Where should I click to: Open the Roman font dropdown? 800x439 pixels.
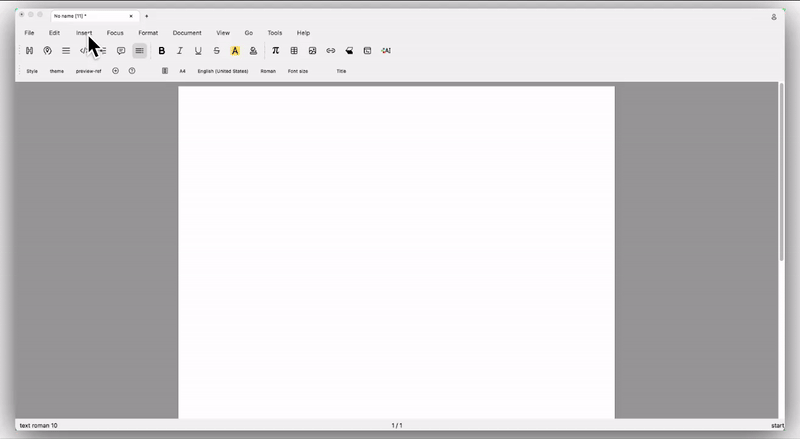[x=268, y=71]
